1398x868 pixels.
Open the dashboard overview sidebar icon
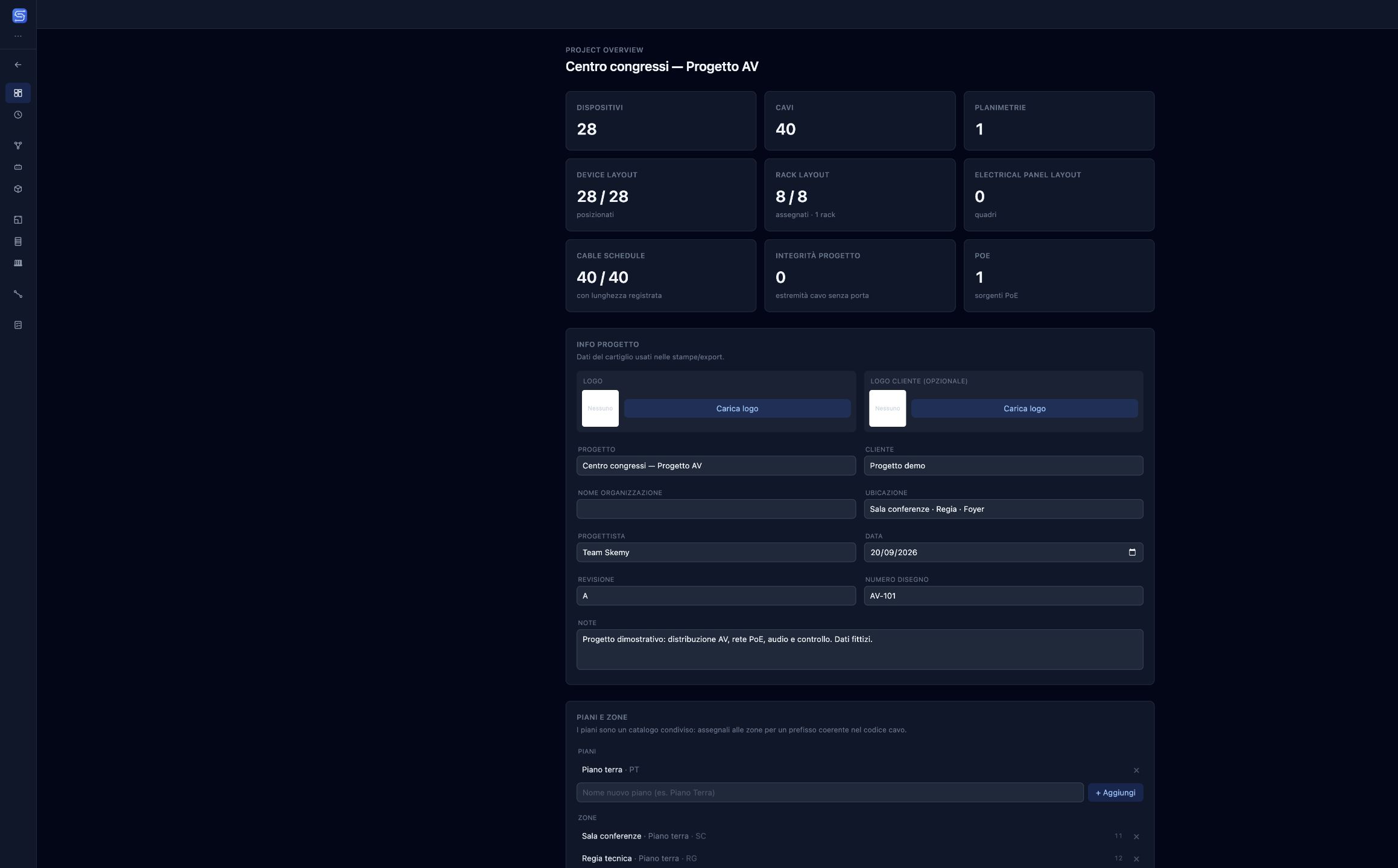[x=18, y=93]
